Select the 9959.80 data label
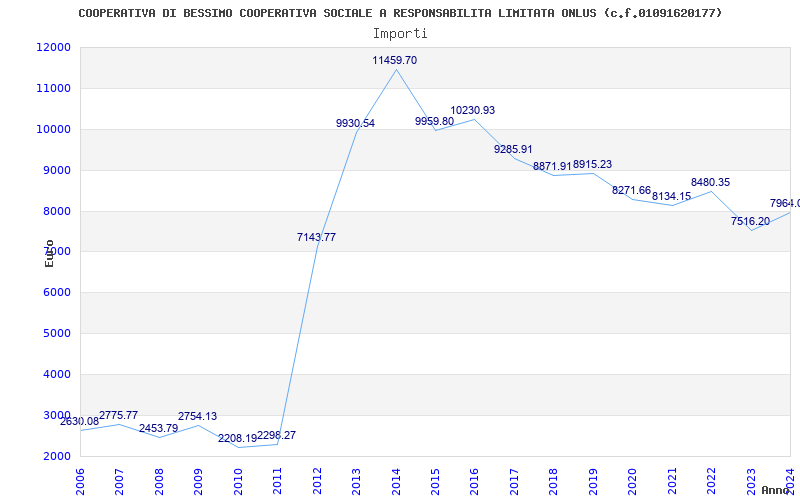 (434, 121)
